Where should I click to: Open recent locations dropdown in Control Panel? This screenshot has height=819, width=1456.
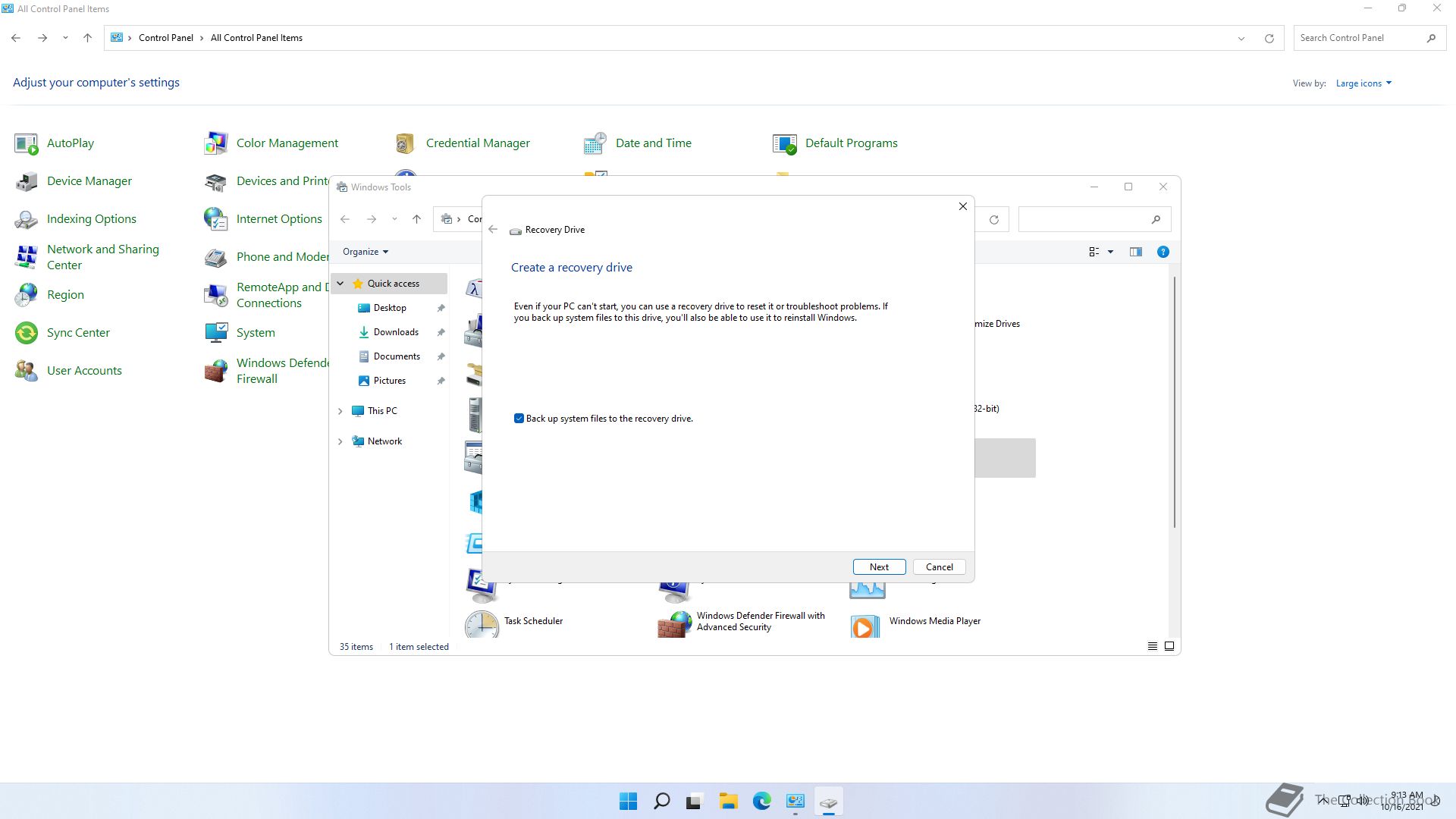click(x=65, y=38)
